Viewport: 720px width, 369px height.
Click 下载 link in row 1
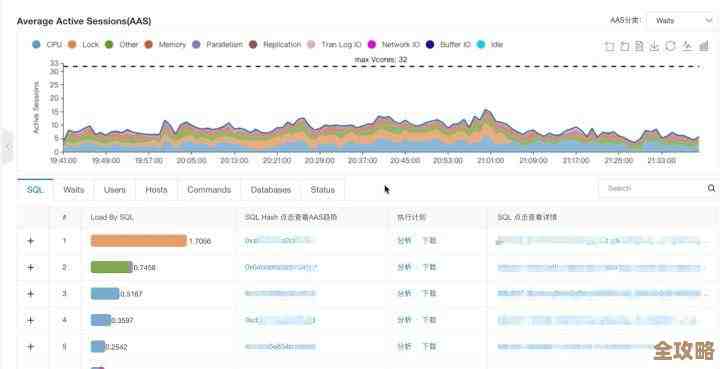(x=429, y=240)
